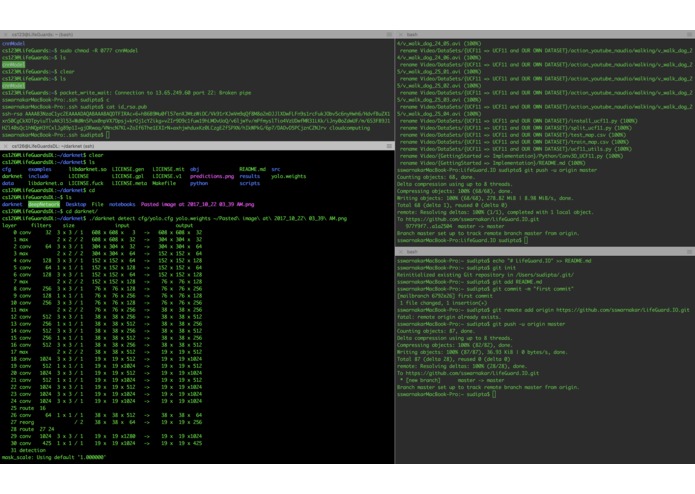Click 'LICENSE.meta' file name

[x=129, y=183]
